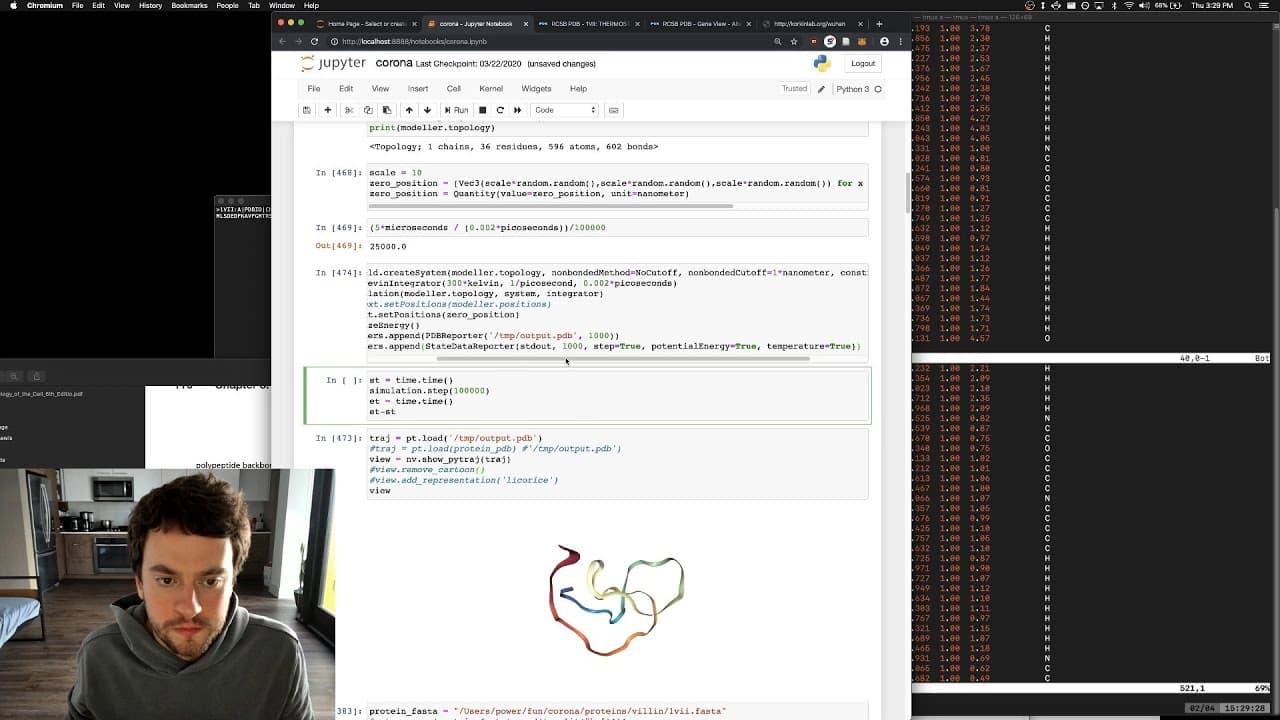Click into the simulation.step(100000) cell
Image resolution: width=1280 pixels, height=720 pixels.
click(617, 396)
